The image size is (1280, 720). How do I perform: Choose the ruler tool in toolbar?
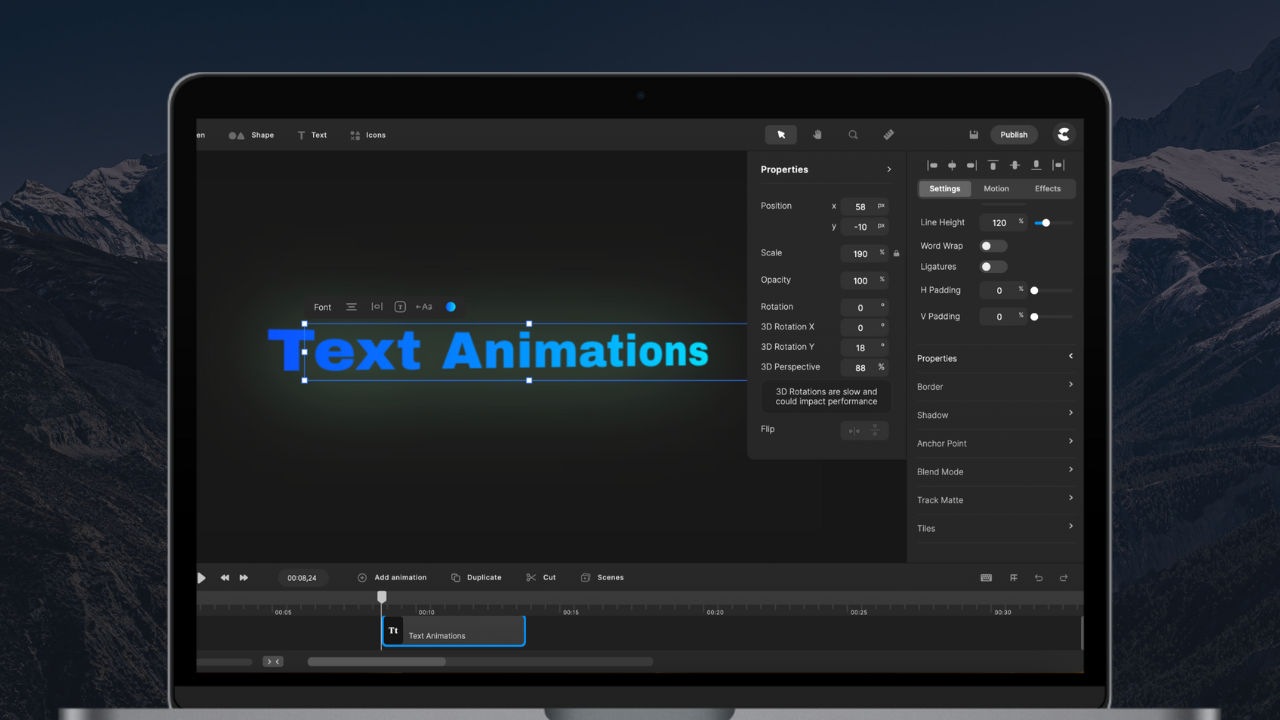point(888,135)
